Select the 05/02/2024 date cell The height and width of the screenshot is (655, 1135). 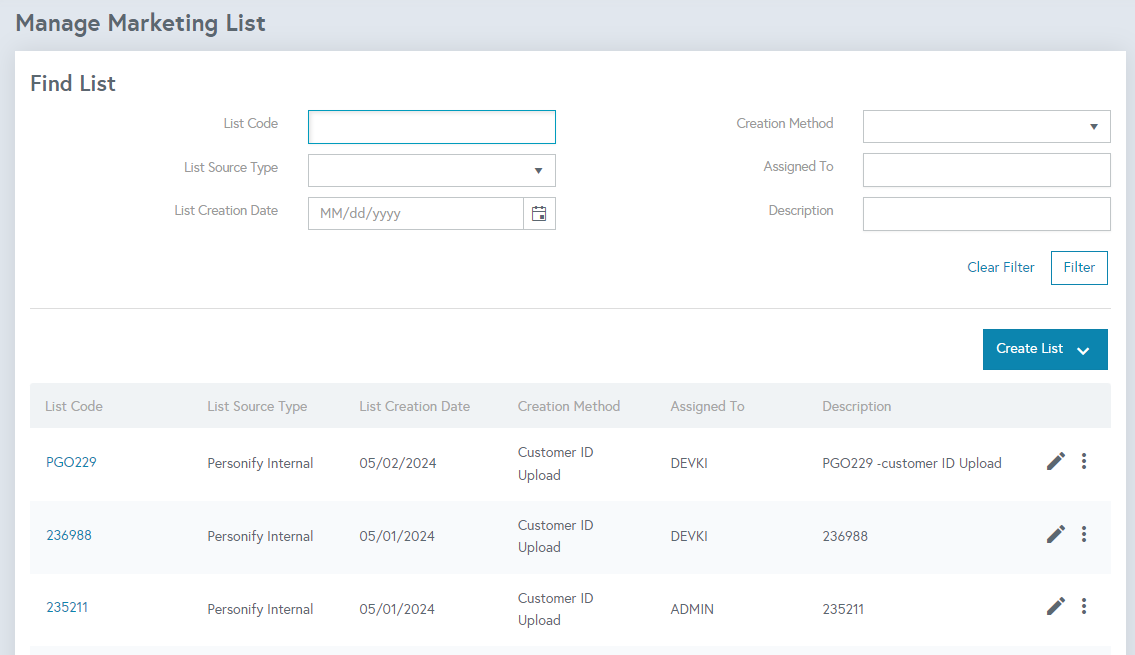coord(397,463)
